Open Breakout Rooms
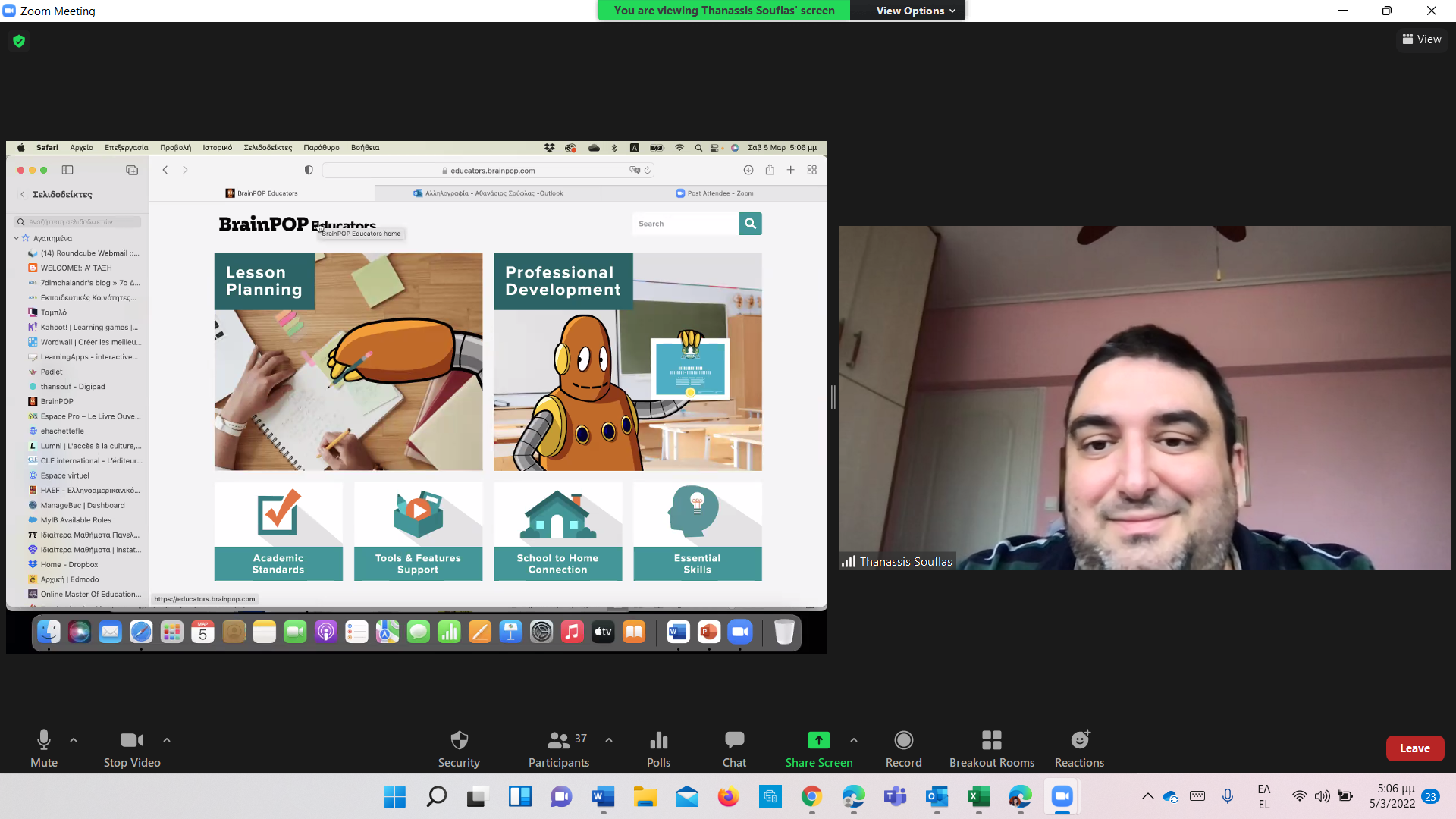 992,748
